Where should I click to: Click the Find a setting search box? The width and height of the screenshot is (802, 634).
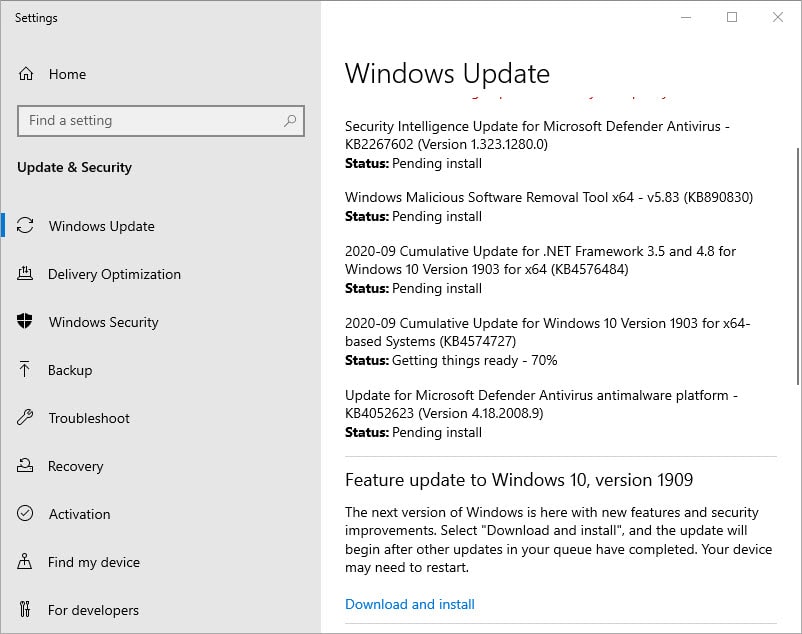(161, 121)
